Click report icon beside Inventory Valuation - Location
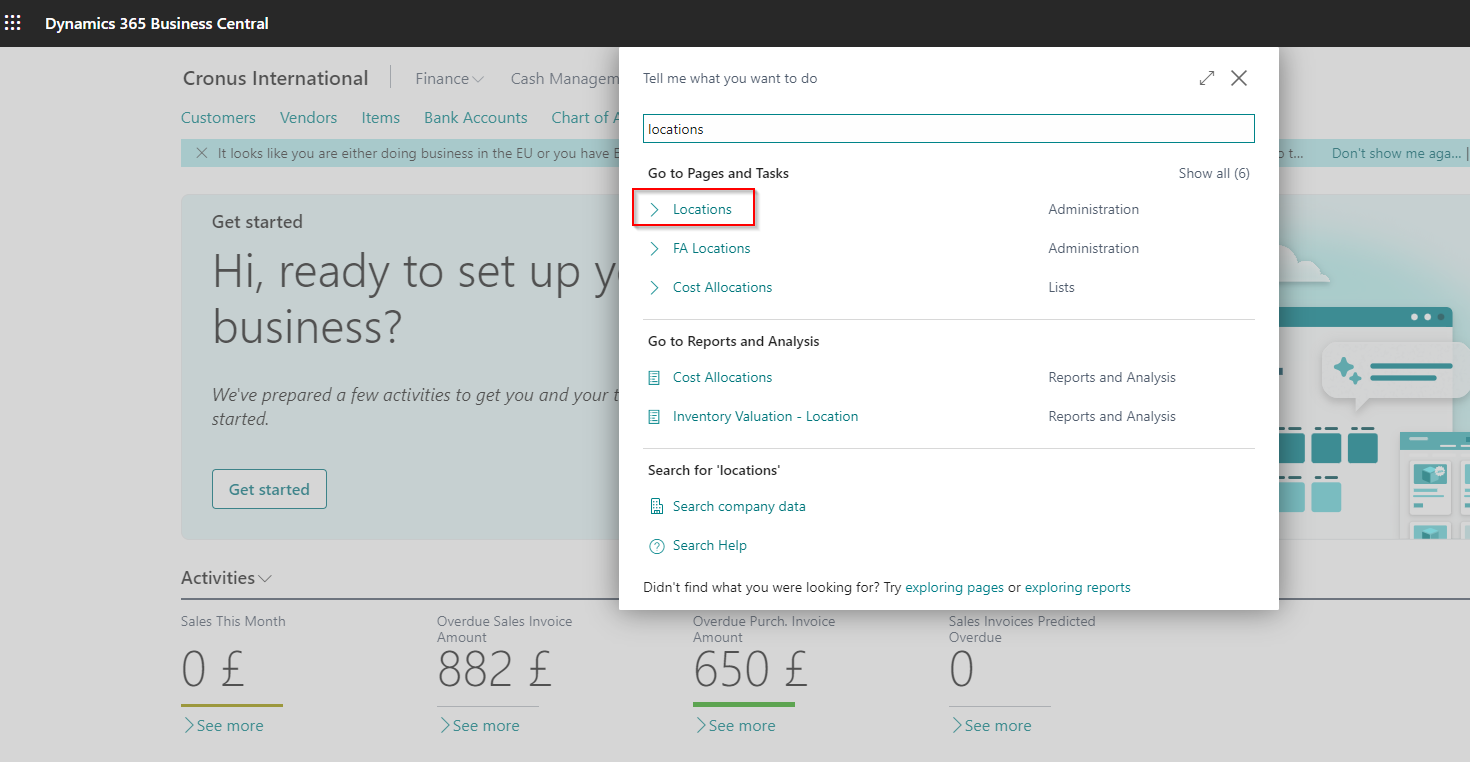This screenshot has width=1470, height=762. tap(655, 416)
